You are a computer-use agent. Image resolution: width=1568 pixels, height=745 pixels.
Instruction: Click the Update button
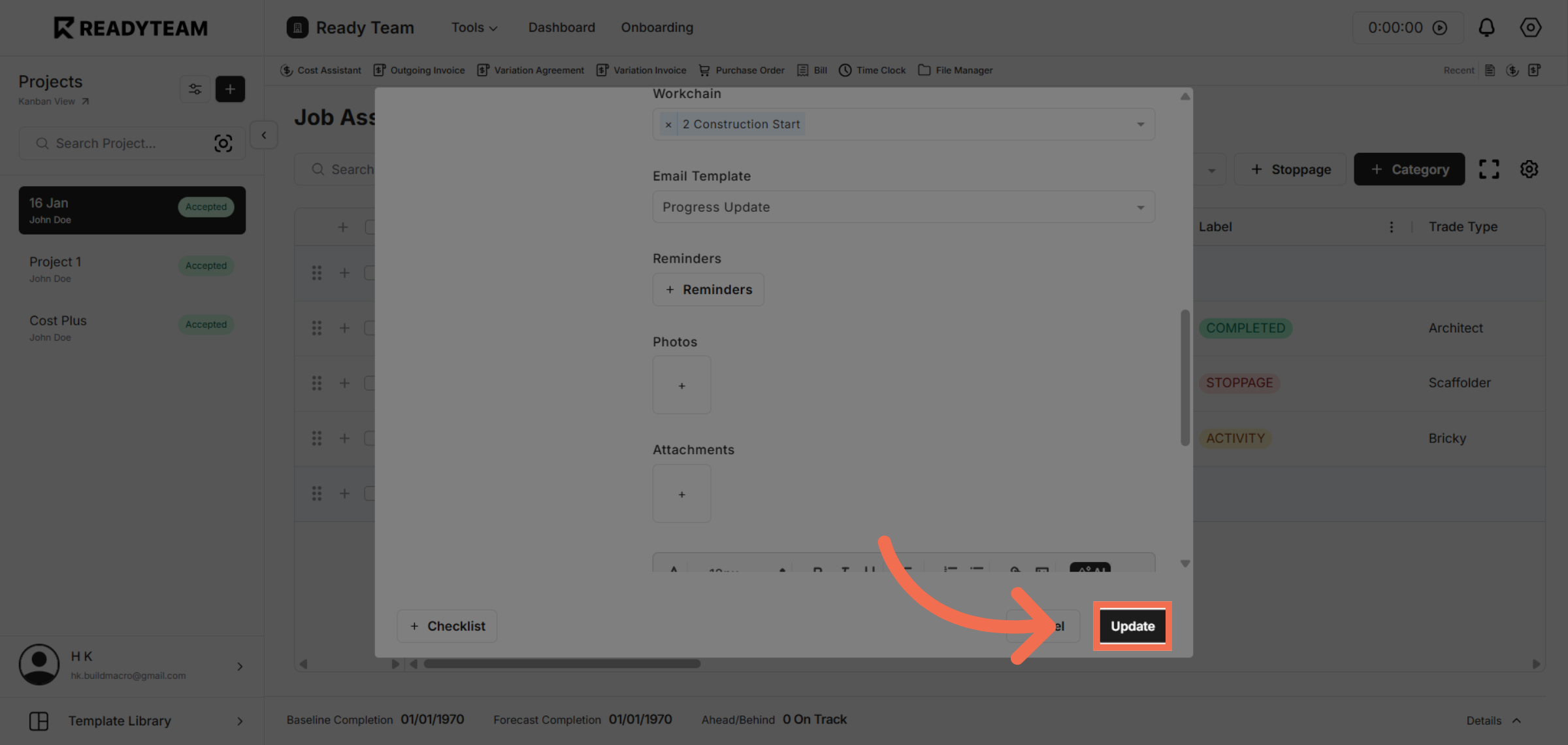(1132, 626)
